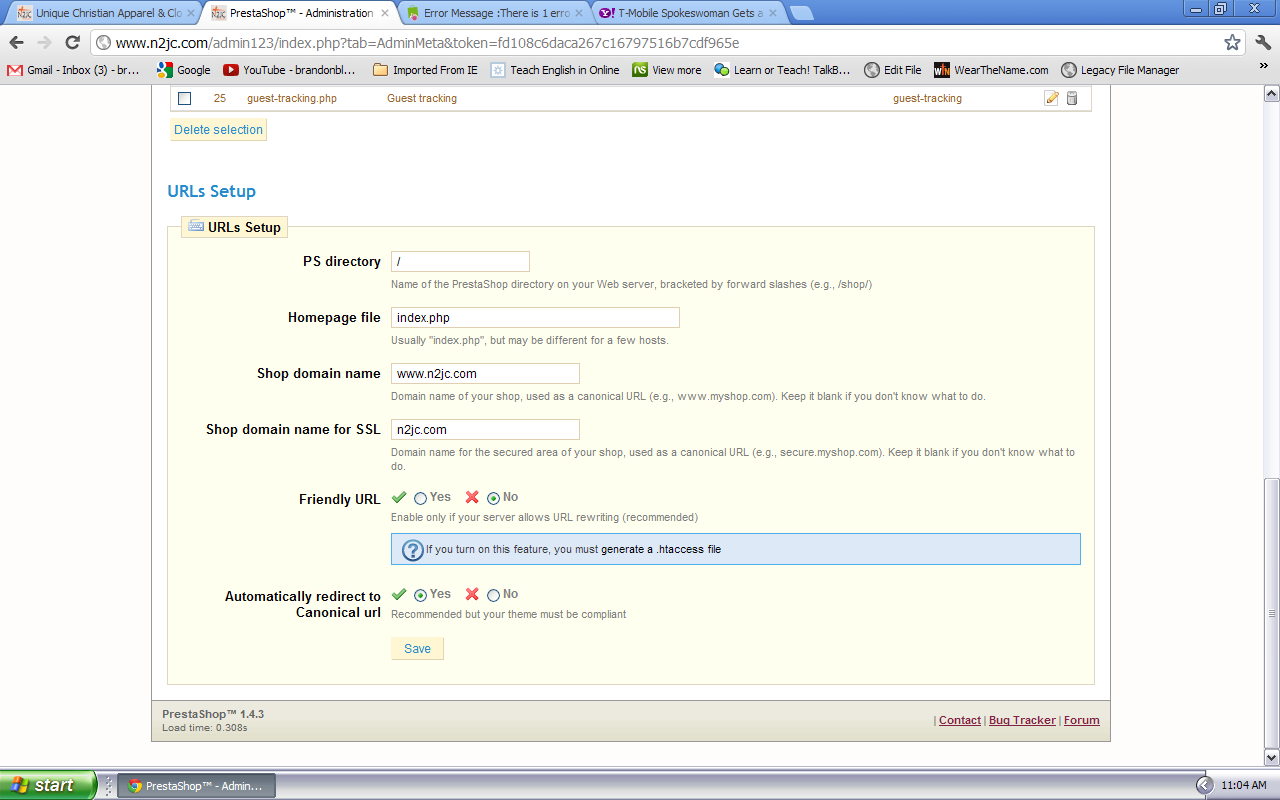
Task: Set canonical redirect to No
Action: click(x=493, y=595)
